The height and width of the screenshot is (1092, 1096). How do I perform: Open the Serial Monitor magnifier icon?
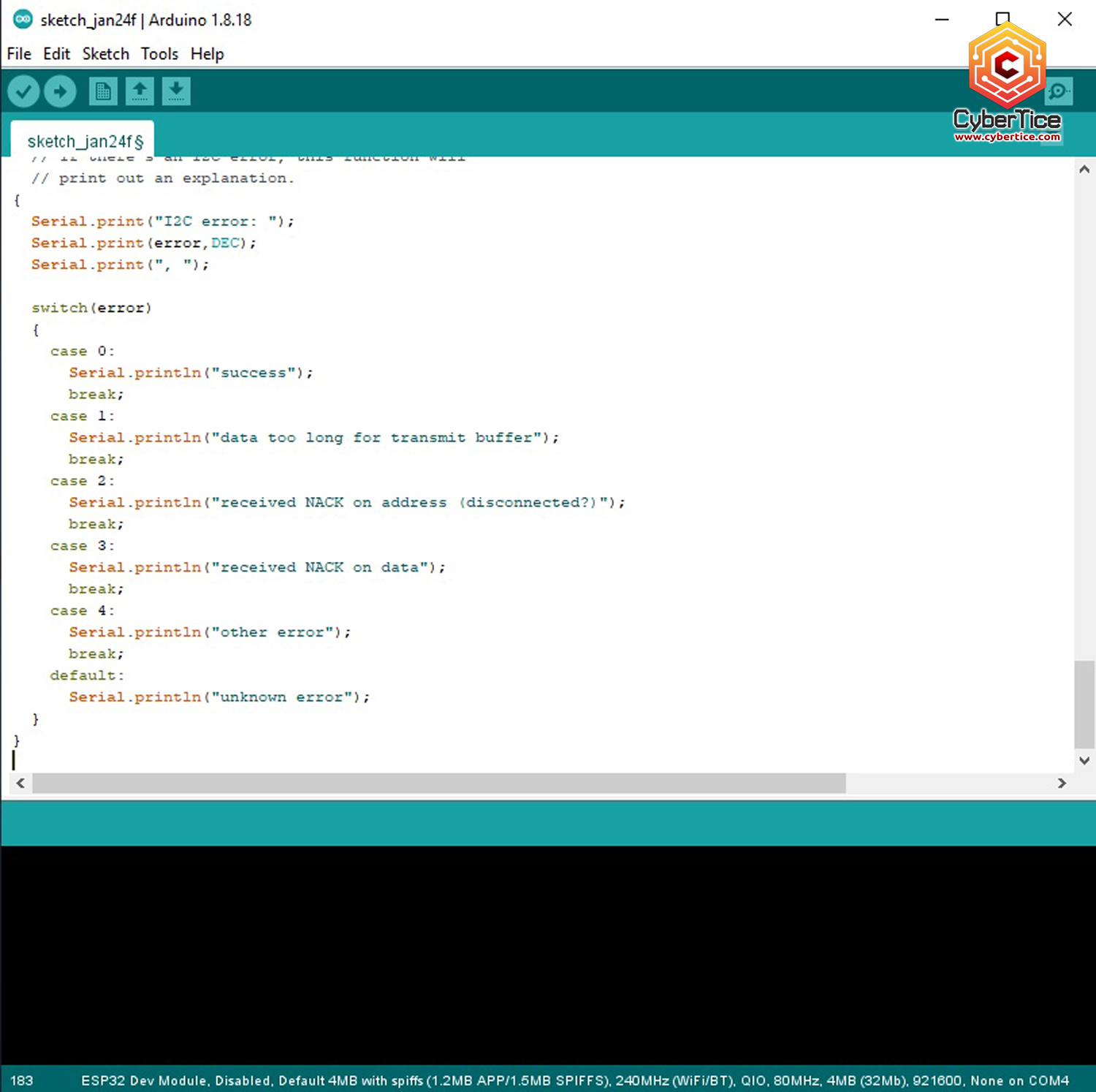pyautogui.click(x=1059, y=92)
